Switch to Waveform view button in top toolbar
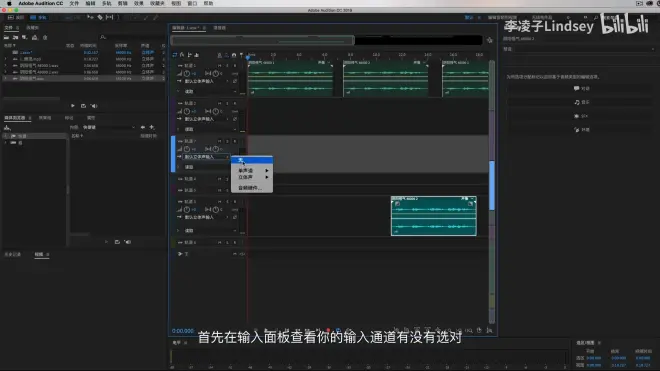The image size is (660, 371). (16, 18)
